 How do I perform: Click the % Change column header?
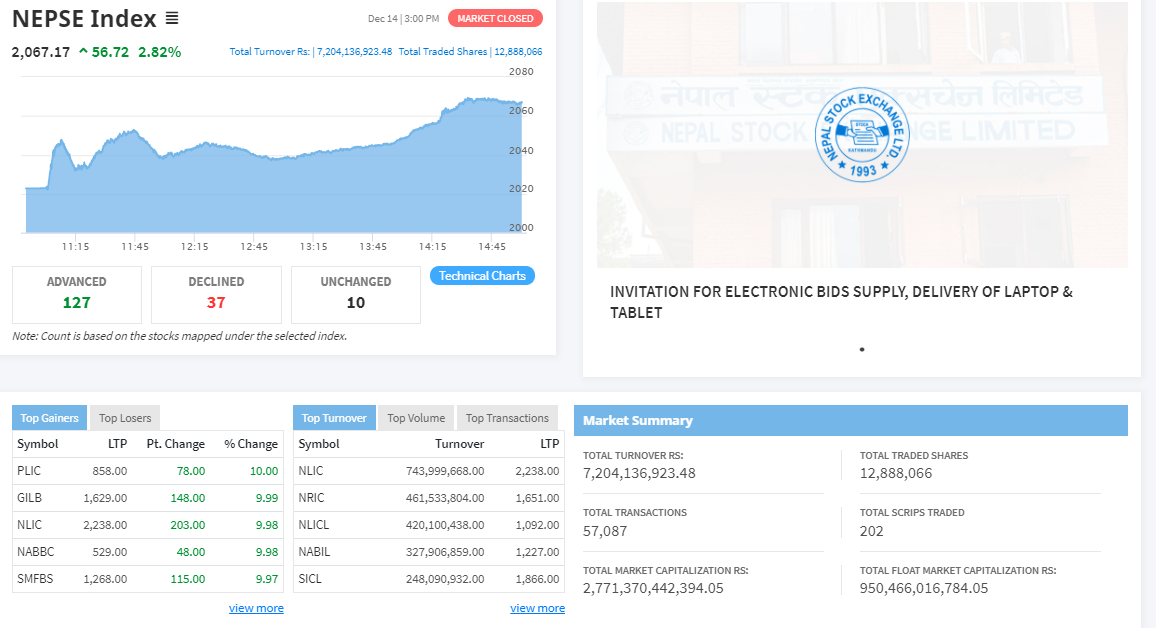[251, 444]
